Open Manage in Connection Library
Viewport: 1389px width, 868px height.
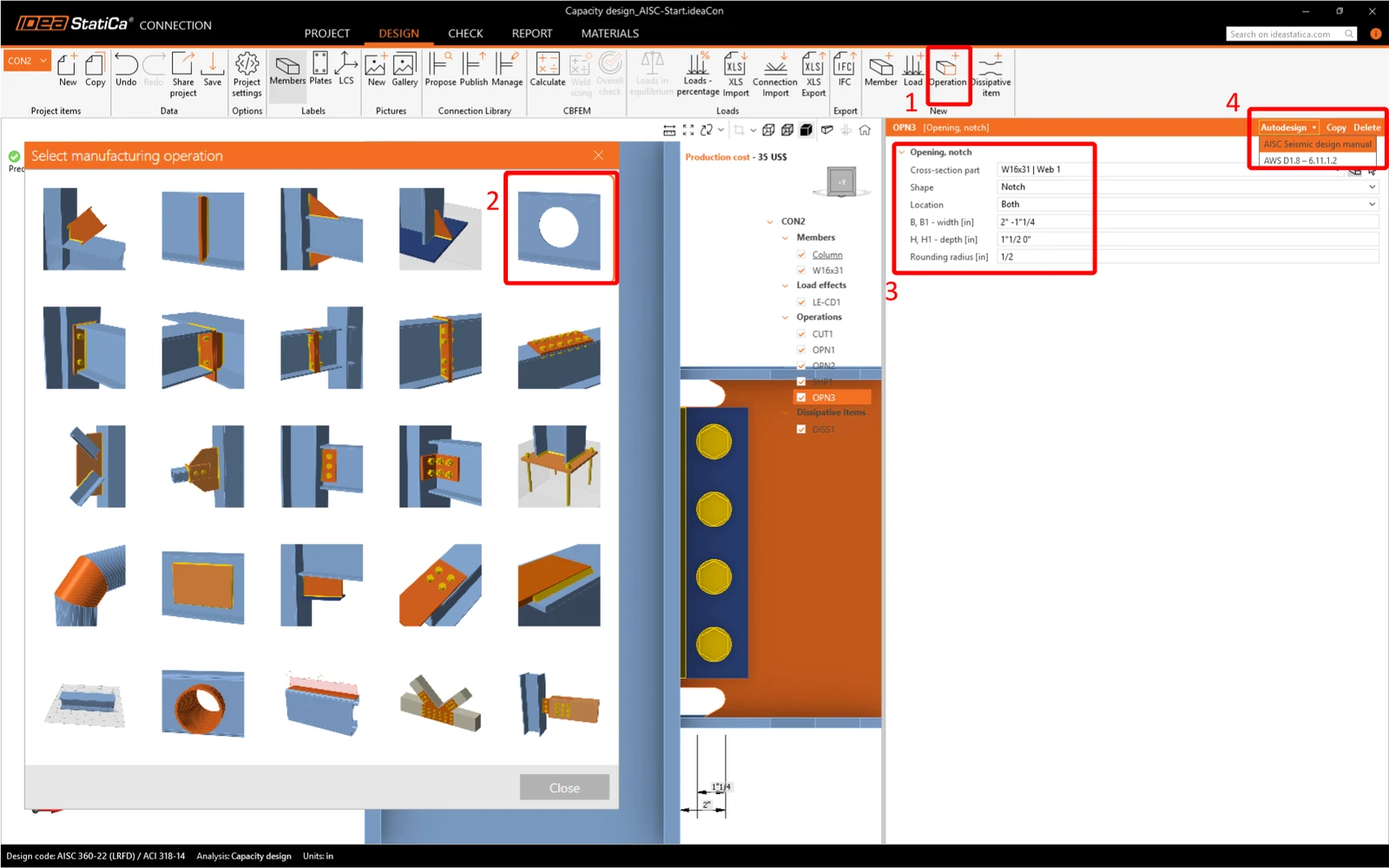(507, 69)
